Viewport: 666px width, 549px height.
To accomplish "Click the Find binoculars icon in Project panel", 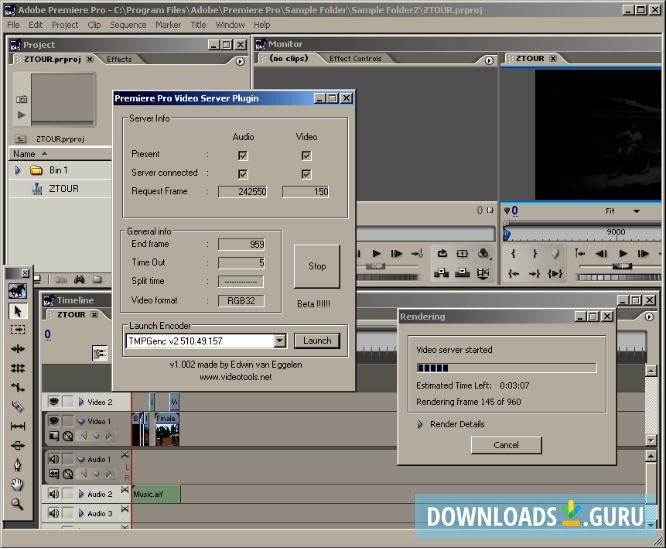I will coord(79,279).
